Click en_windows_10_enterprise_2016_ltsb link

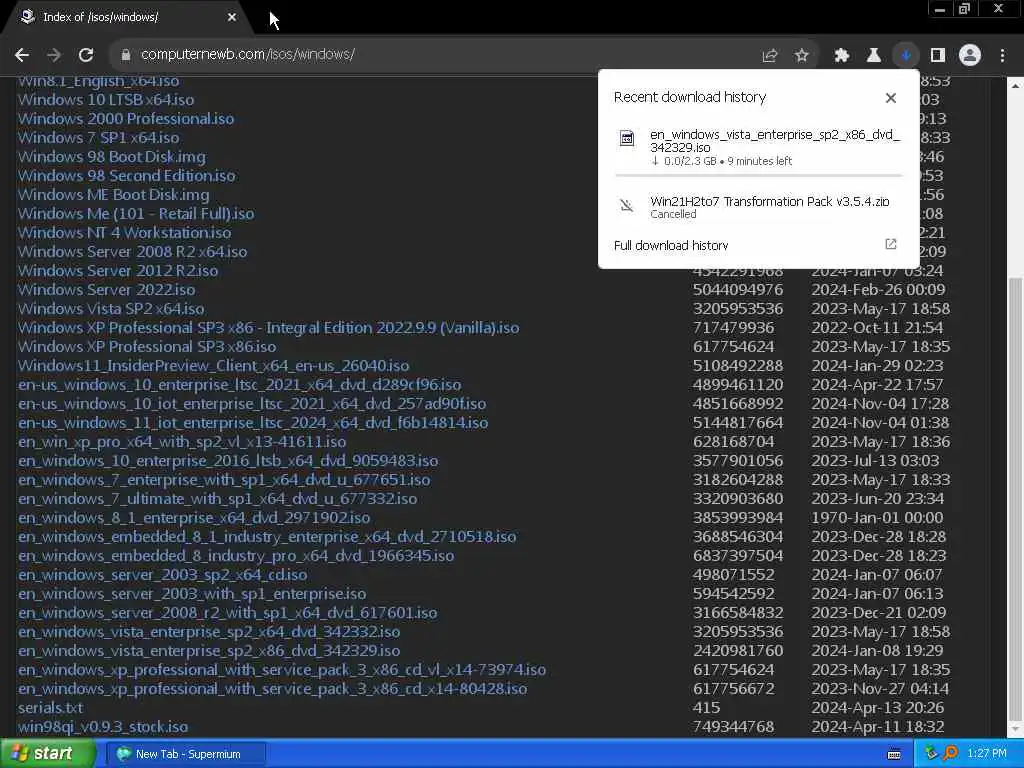[x=228, y=460]
